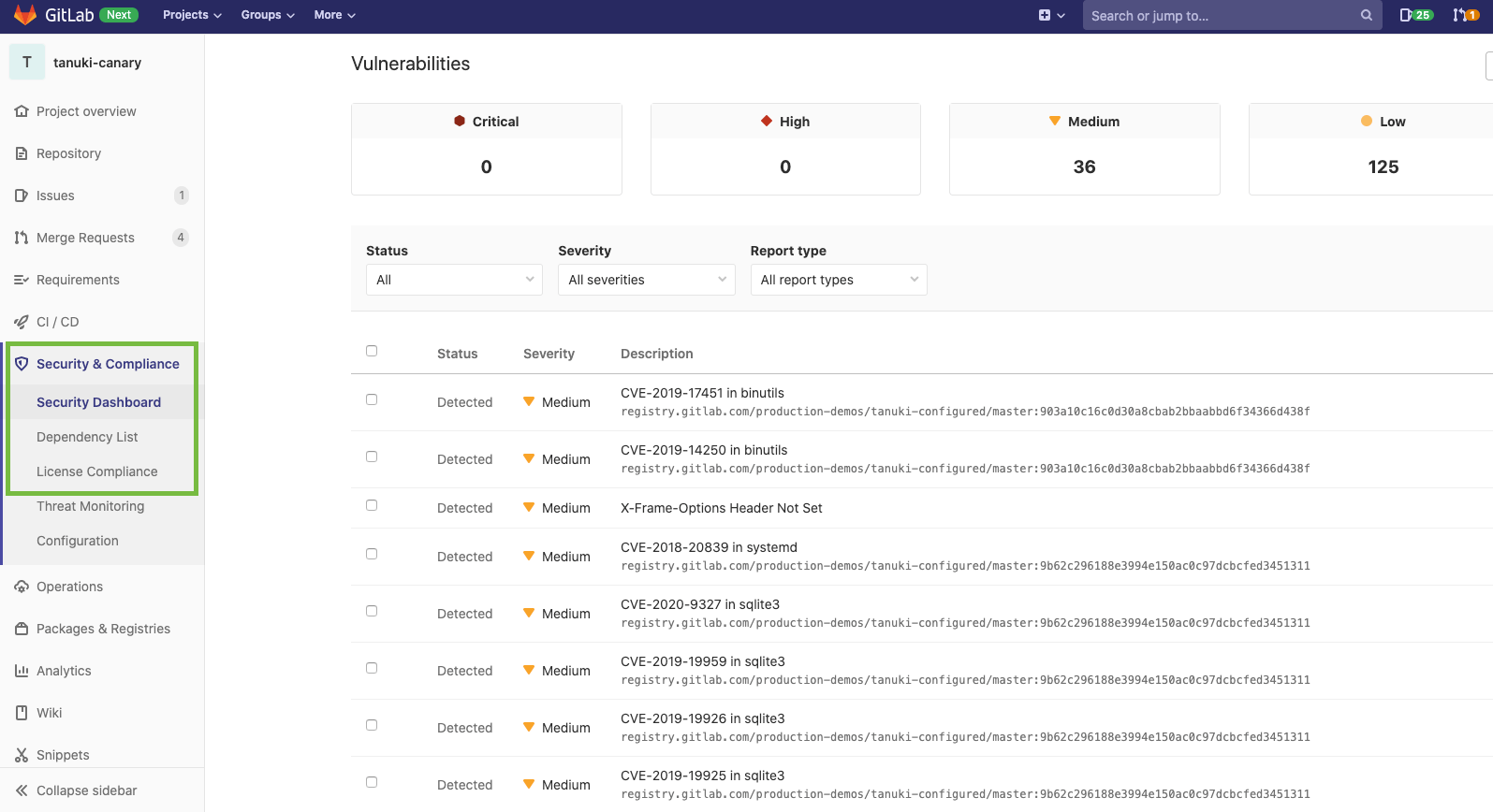
Task: Check the CVE-2019-19925 sqlite3 row checkbox
Action: coord(372,782)
